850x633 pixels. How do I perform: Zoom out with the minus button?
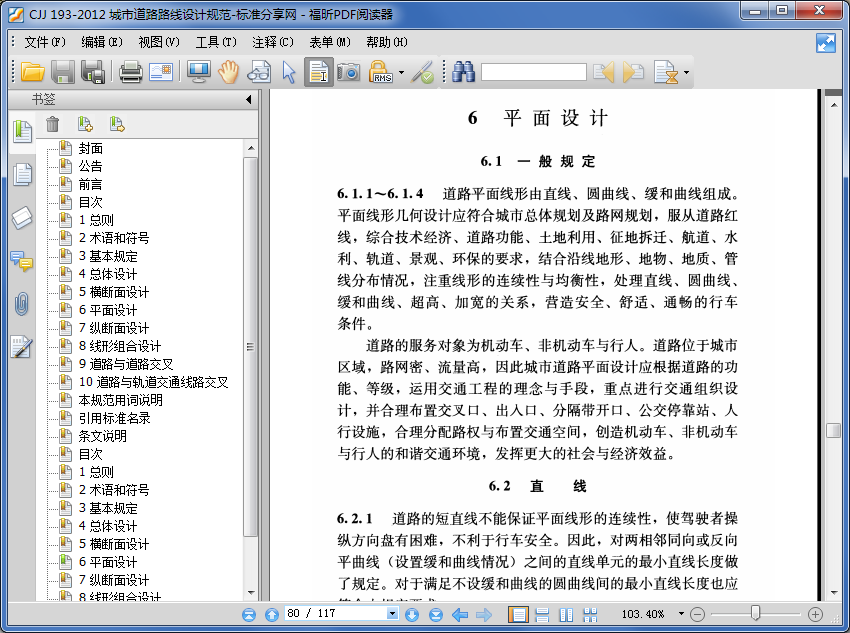[x=698, y=614]
